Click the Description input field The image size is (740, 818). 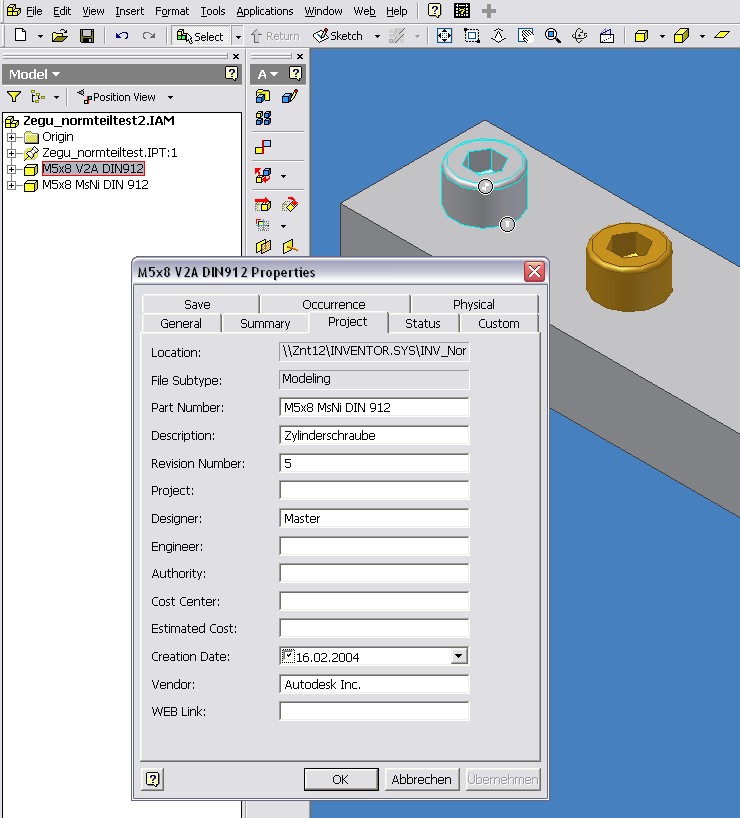click(374, 435)
